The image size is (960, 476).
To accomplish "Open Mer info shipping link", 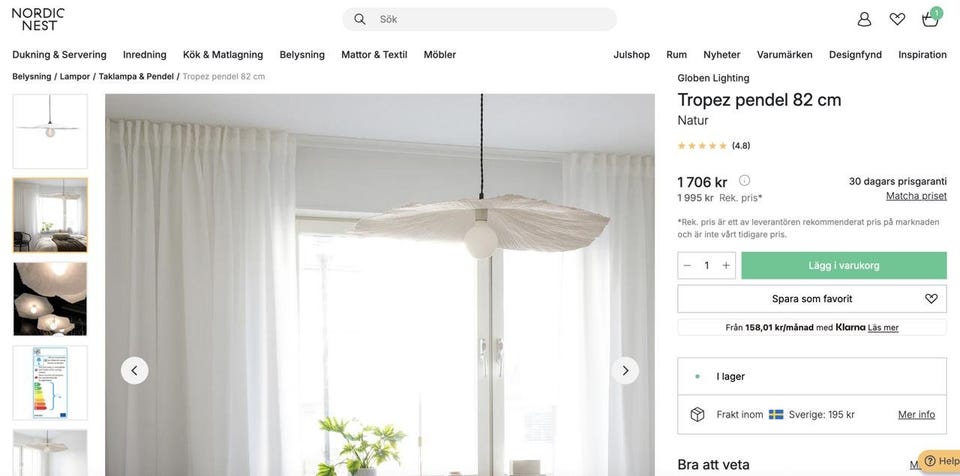I will (917, 415).
